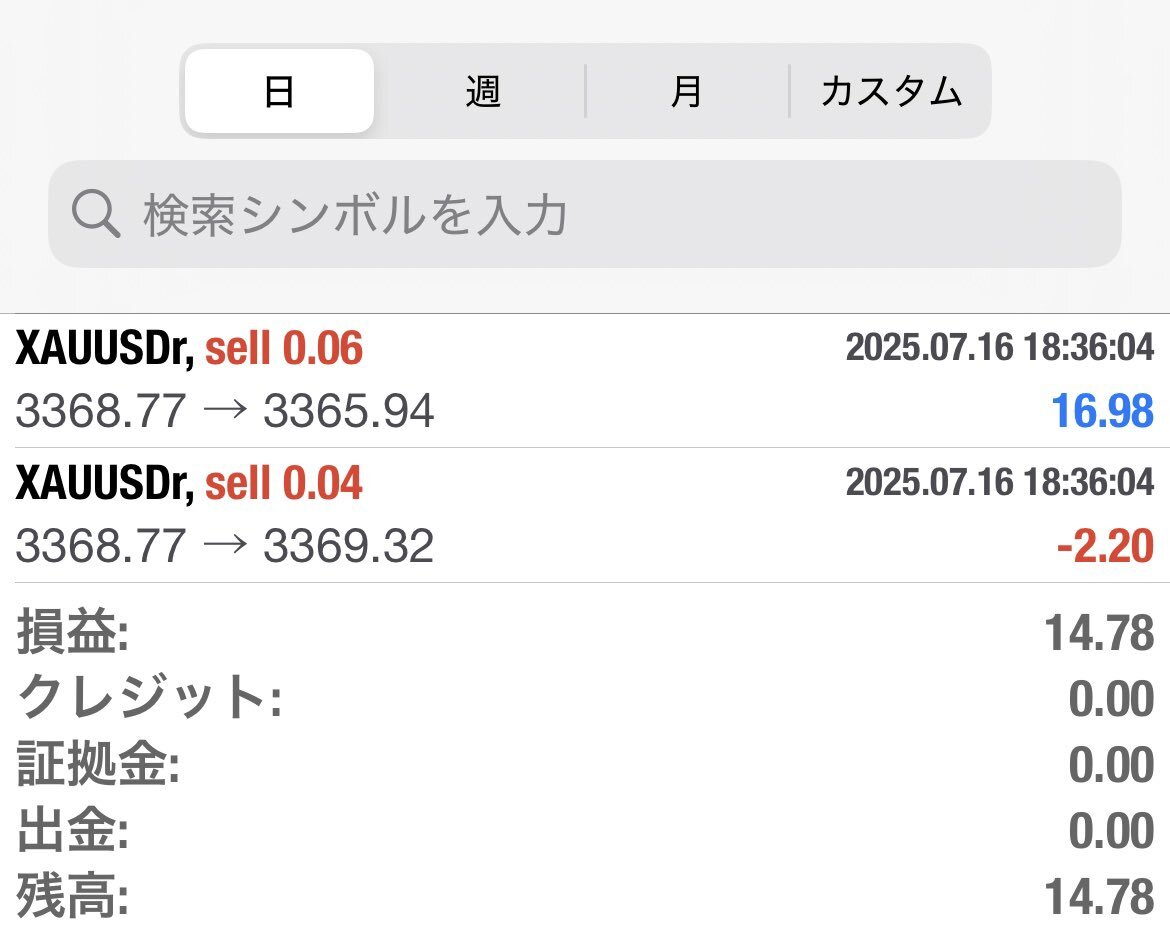Viewport: 1170px width, 939px height.
Task: Switch to the 月 (month) tab
Action: tap(686, 91)
